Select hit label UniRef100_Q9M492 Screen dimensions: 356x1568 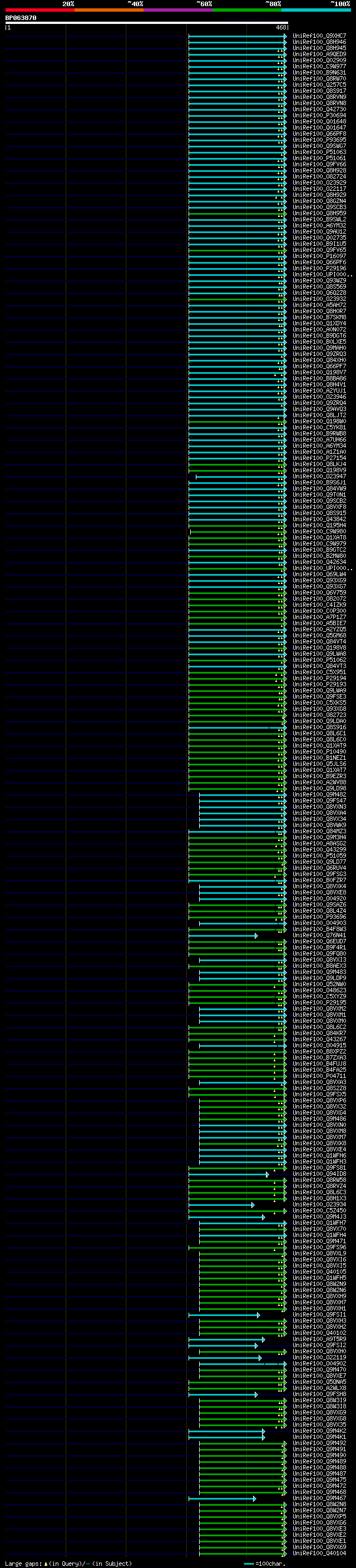319,1443
